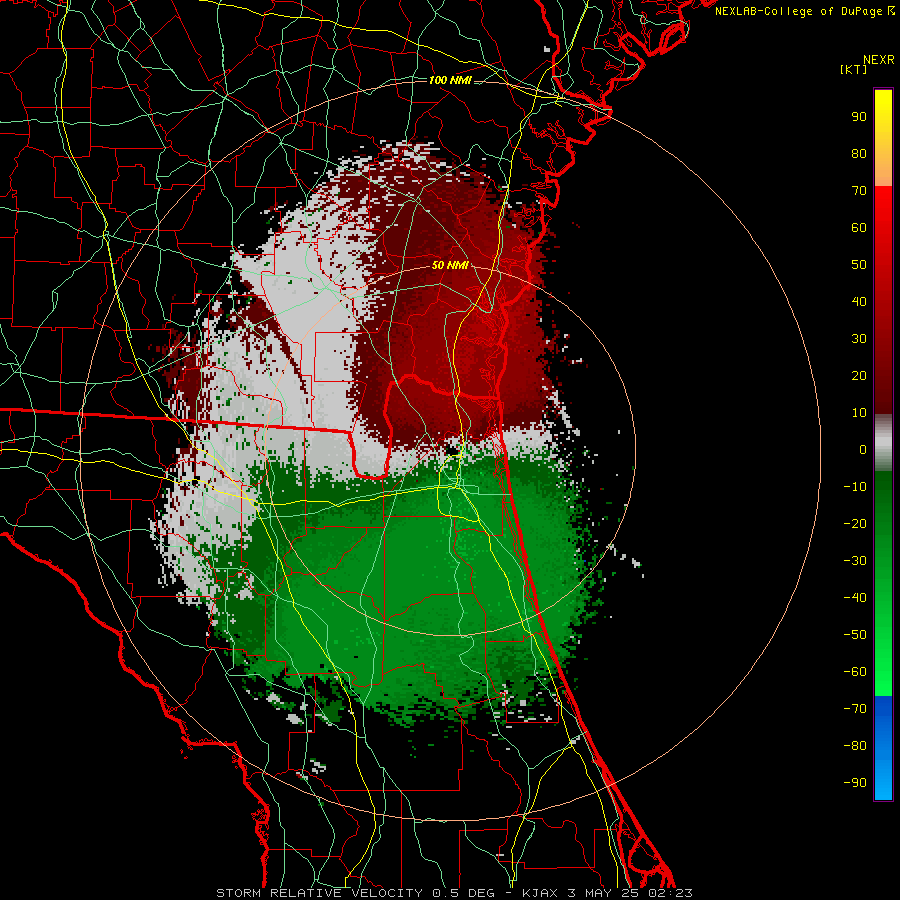Image resolution: width=900 pixels, height=900 pixels.
Task: Click the -80 value on the velocity color scale
Action: pos(855,746)
